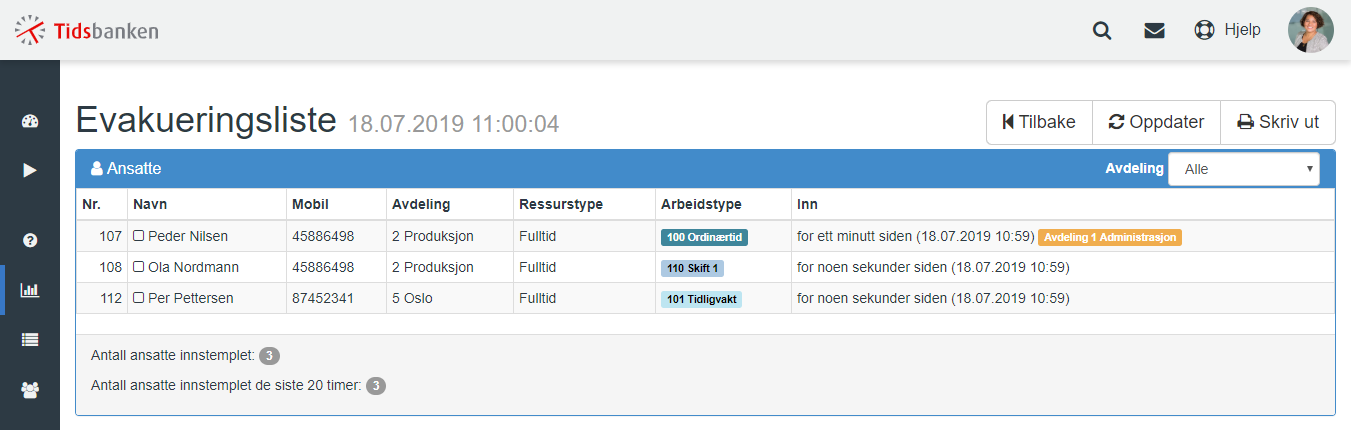The image size is (1351, 430).
Task: Open the messages envelope icon
Action: click(x=1155, y=30)
